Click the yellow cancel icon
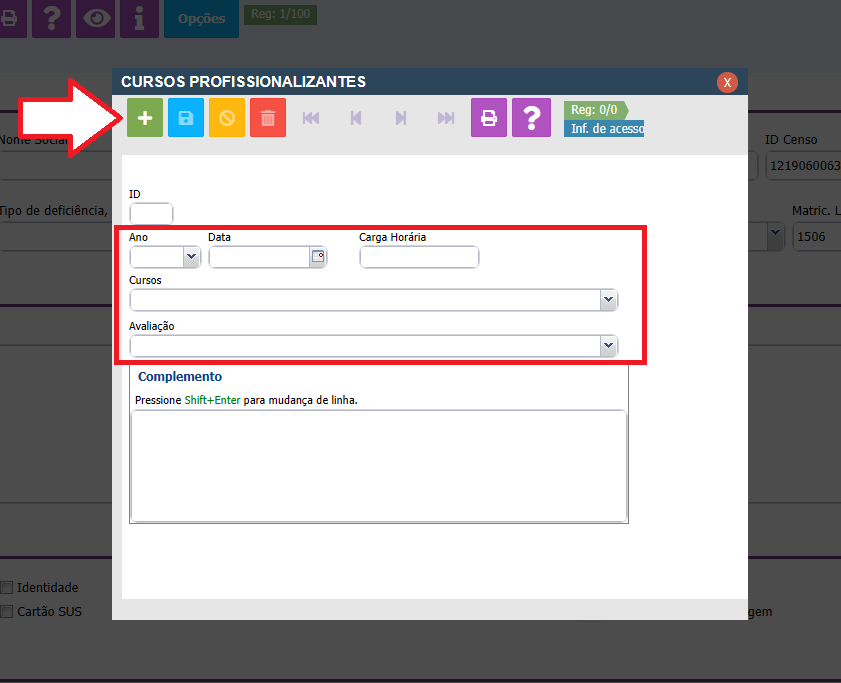 point(227,118)
